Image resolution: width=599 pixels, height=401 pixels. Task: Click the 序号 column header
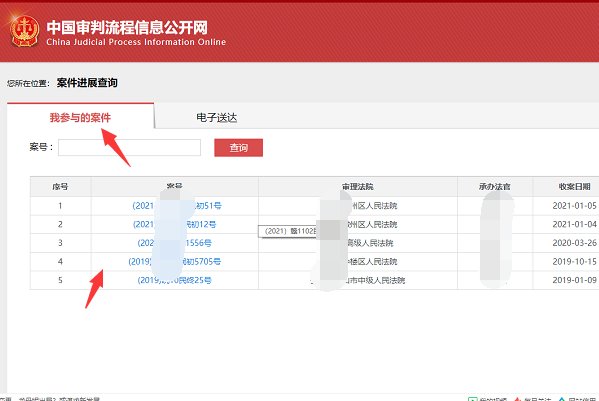click(x=60, y=187)
